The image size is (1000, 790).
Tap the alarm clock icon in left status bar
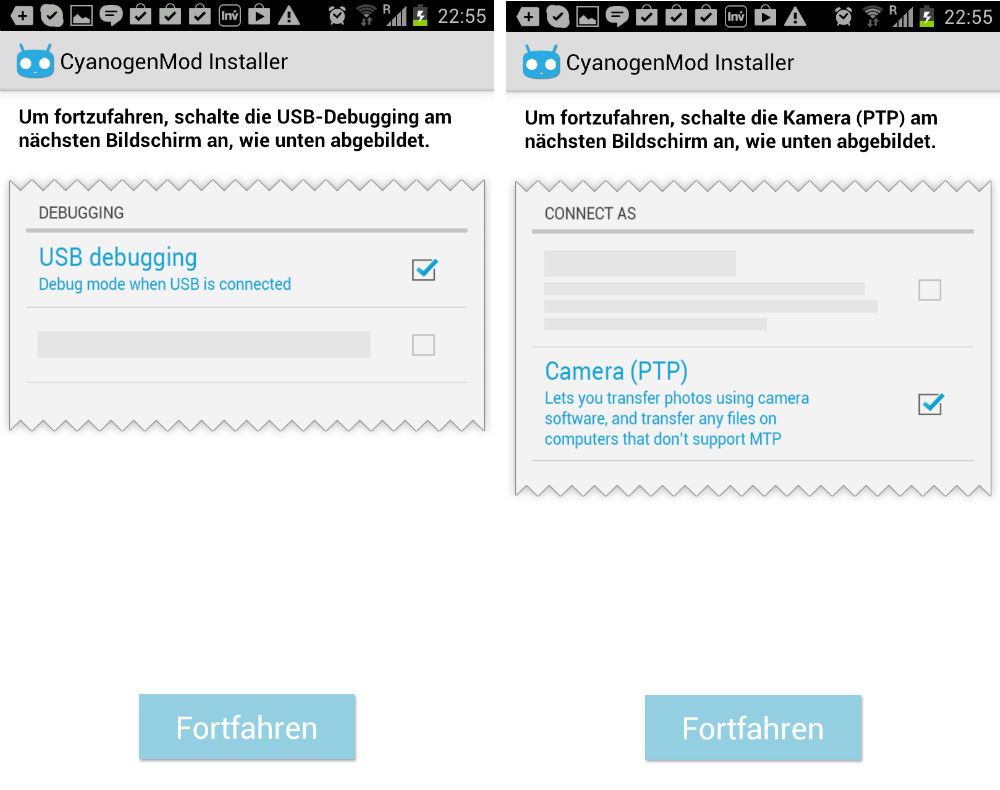(x=337, y=15)
